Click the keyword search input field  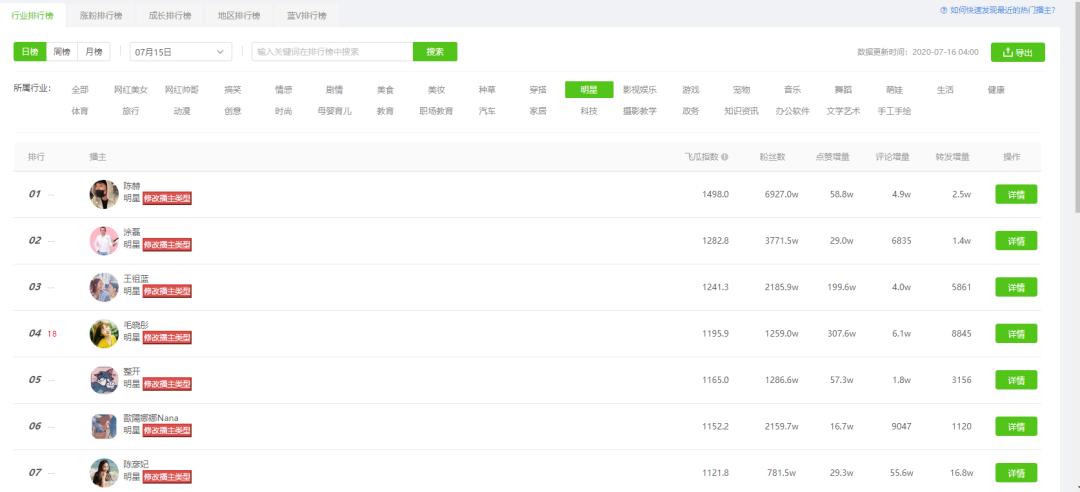[332, 52]
